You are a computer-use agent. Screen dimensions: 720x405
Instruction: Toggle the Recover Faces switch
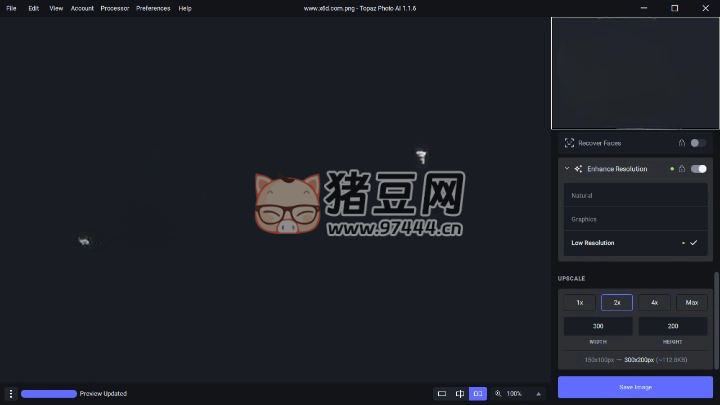698,143
